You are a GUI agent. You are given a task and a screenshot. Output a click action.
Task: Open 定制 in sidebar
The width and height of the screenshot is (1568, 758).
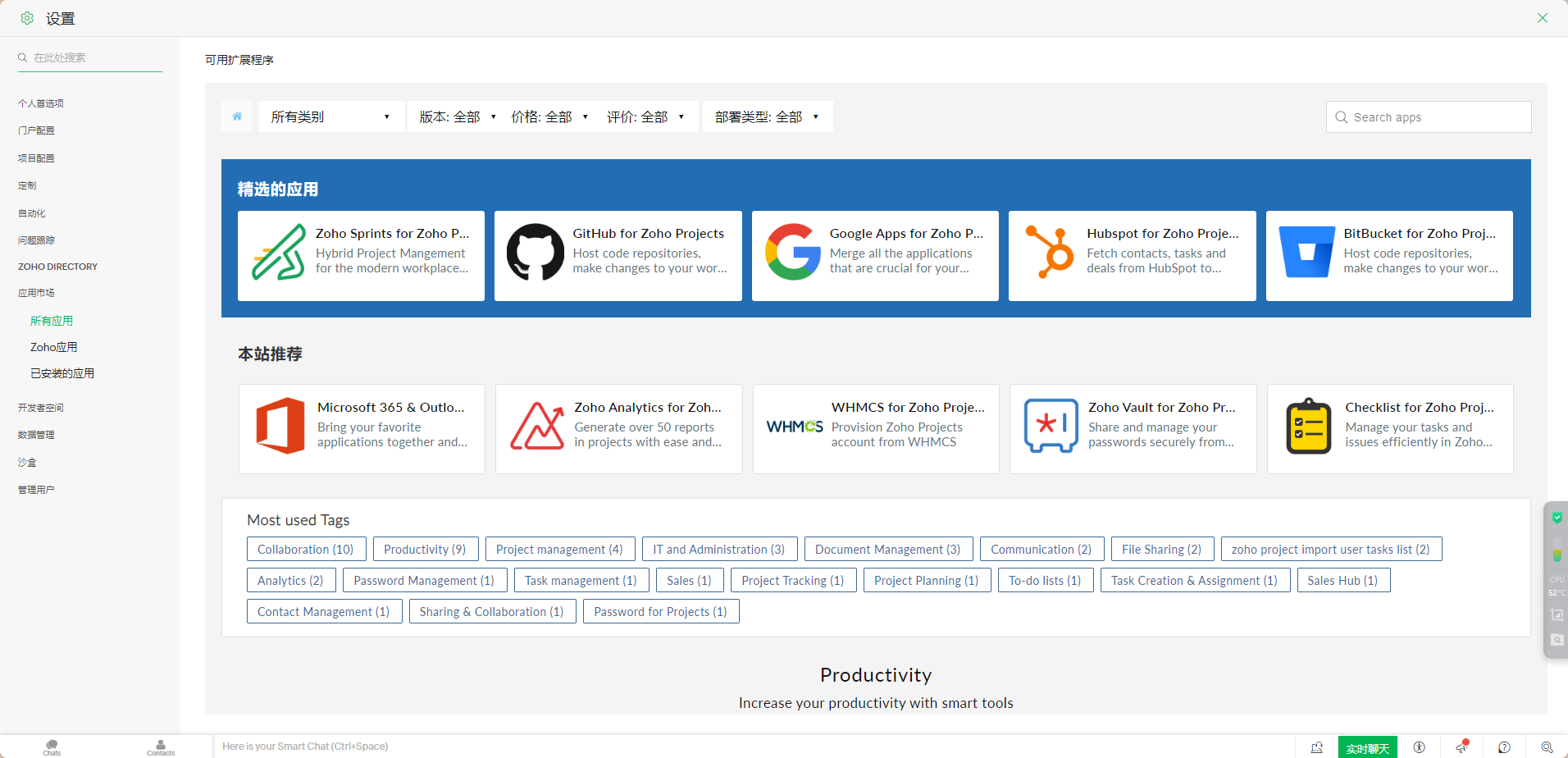coord(27,185)
